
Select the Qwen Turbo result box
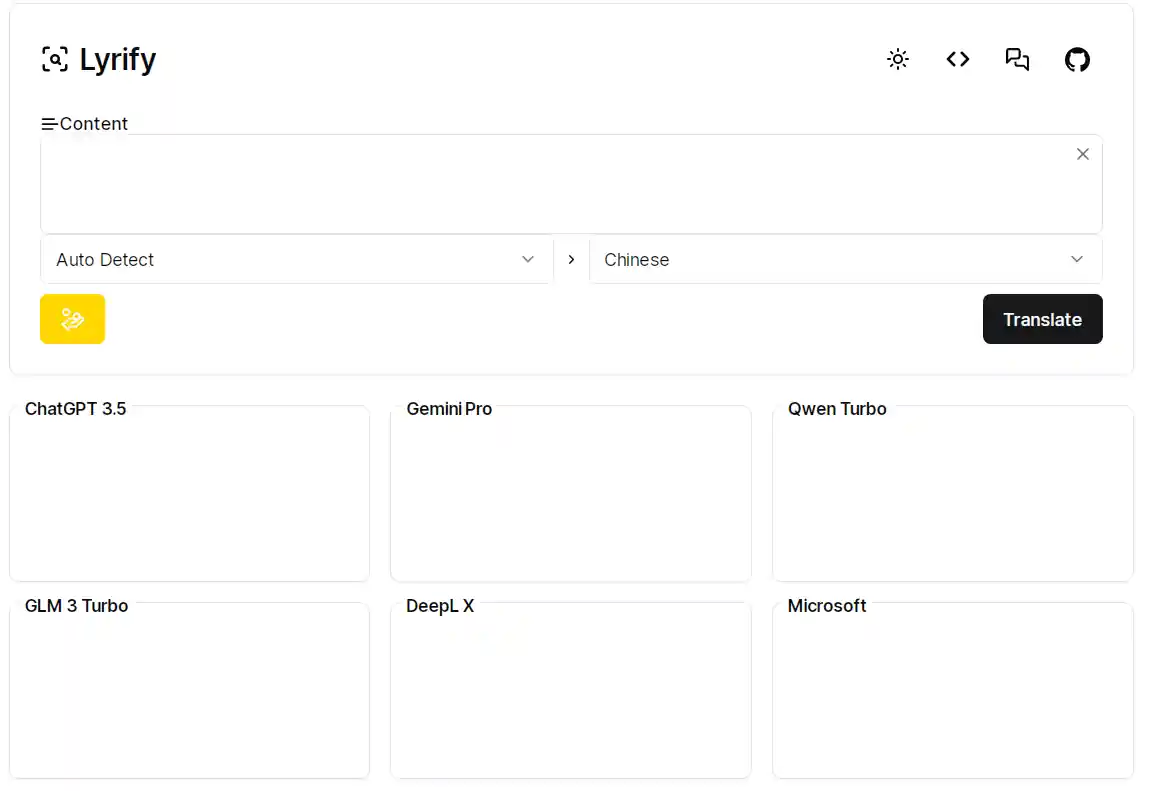pos(953,493)
